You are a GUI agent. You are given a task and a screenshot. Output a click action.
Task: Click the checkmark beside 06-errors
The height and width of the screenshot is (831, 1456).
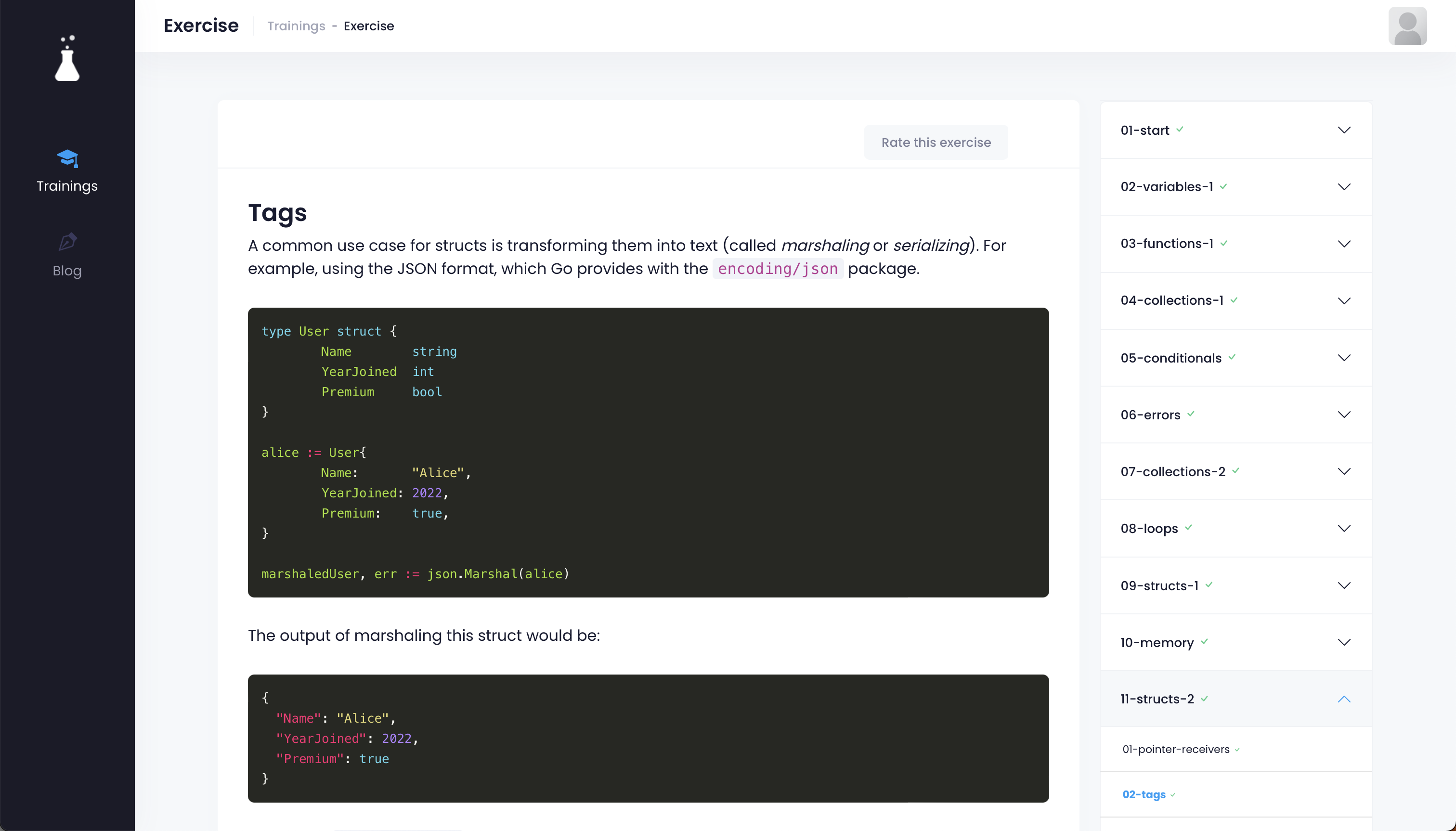[1191, 415]
